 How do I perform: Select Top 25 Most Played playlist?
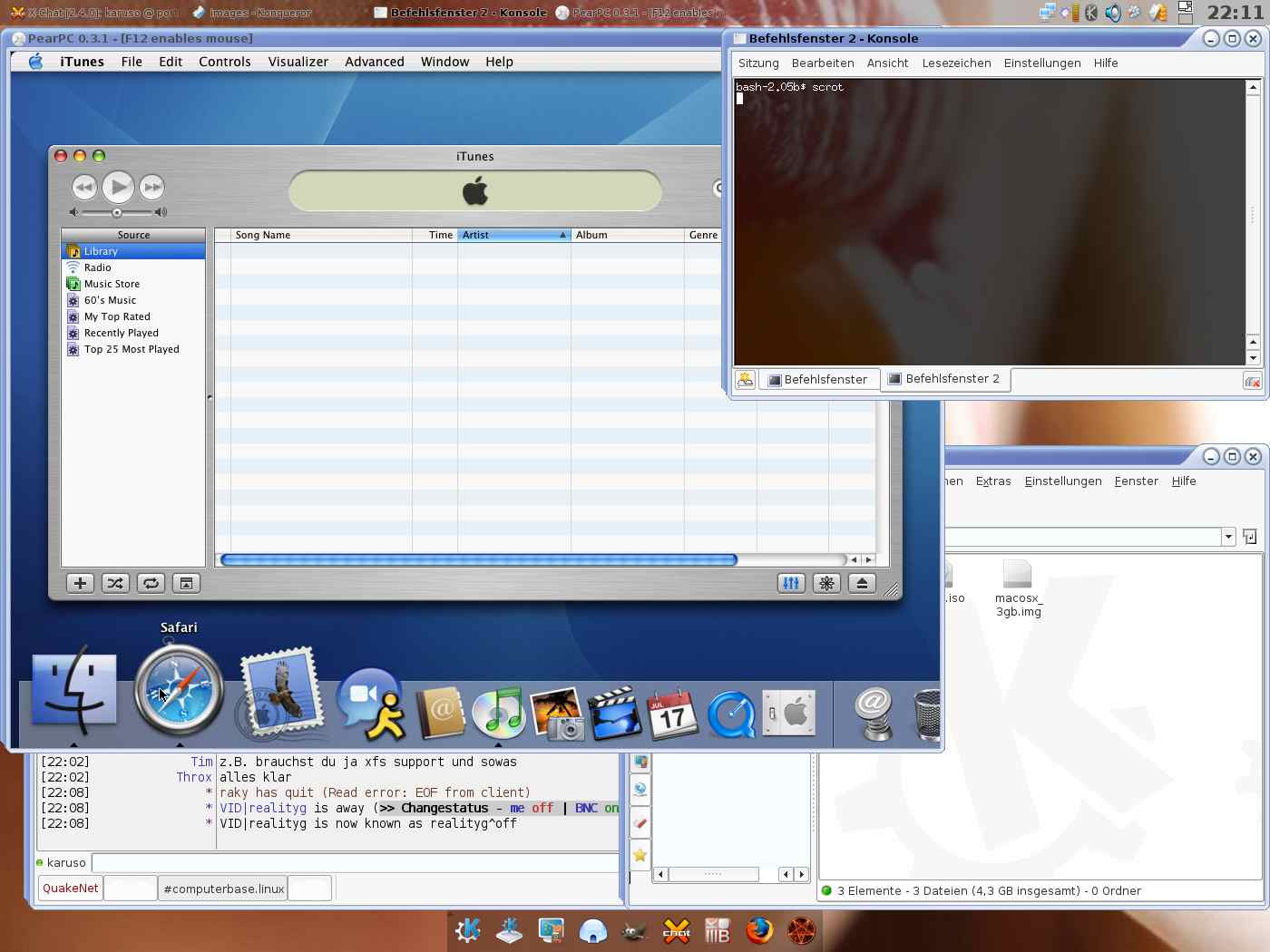coord(133,349)
